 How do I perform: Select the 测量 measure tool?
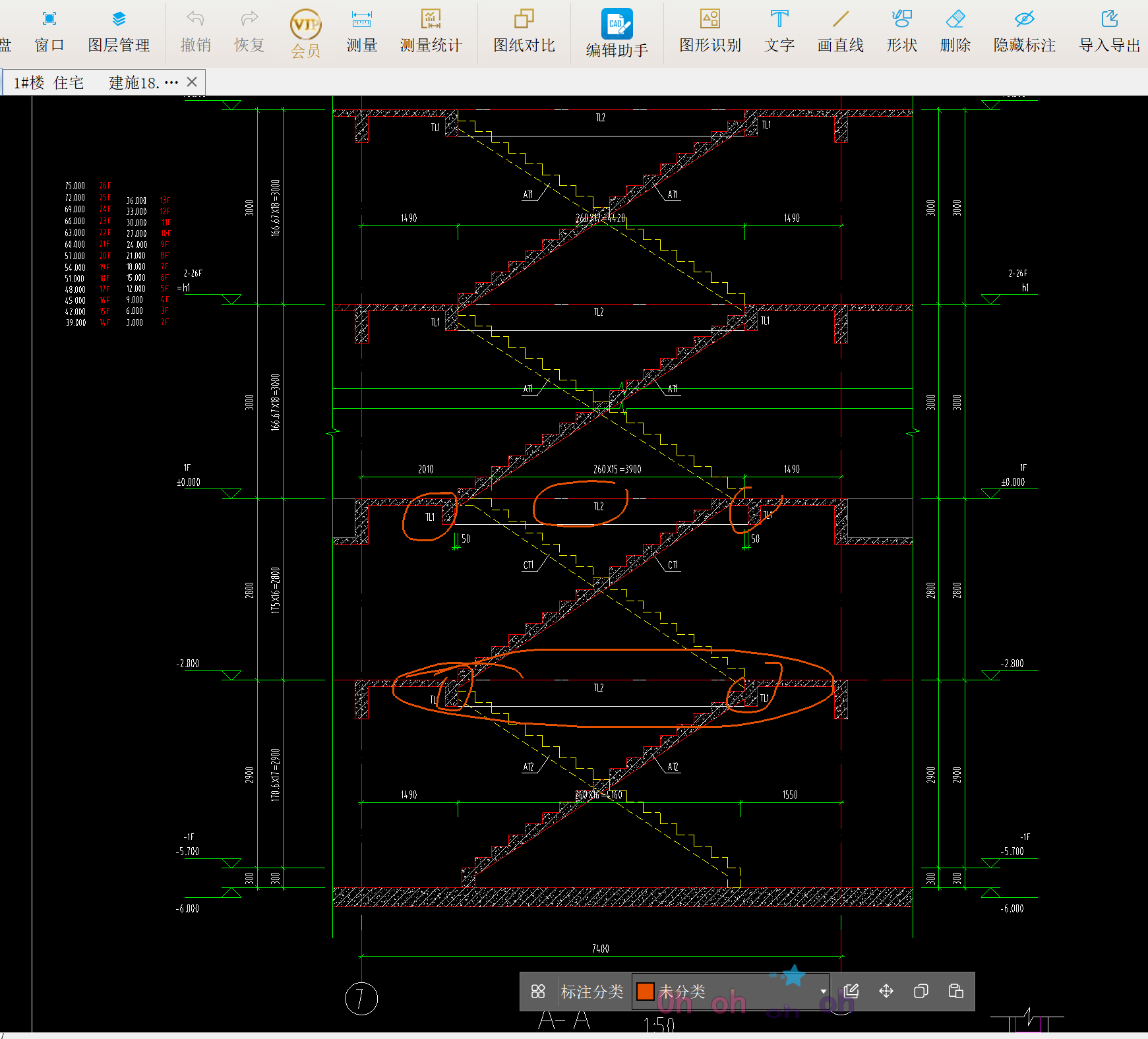[362, 31]
